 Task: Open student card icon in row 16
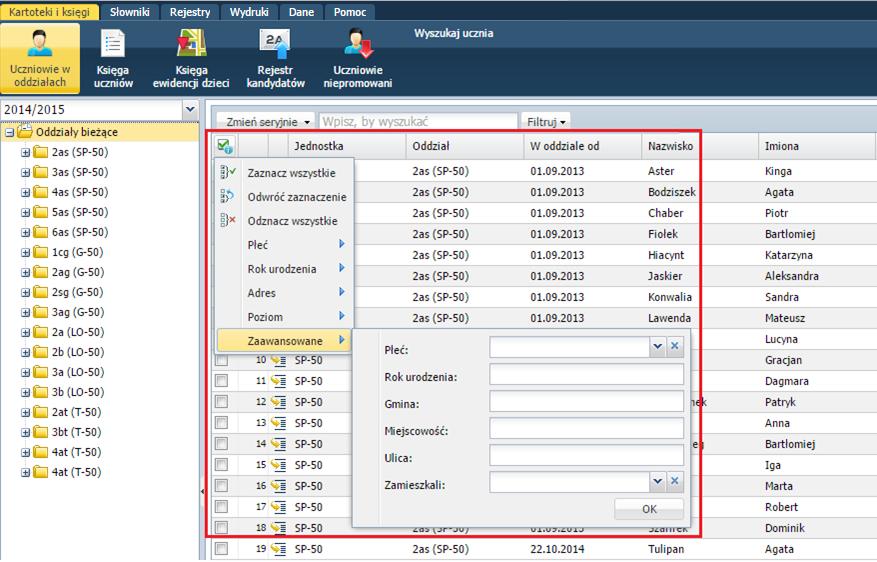pyautogui.click(x=279, y=486)
